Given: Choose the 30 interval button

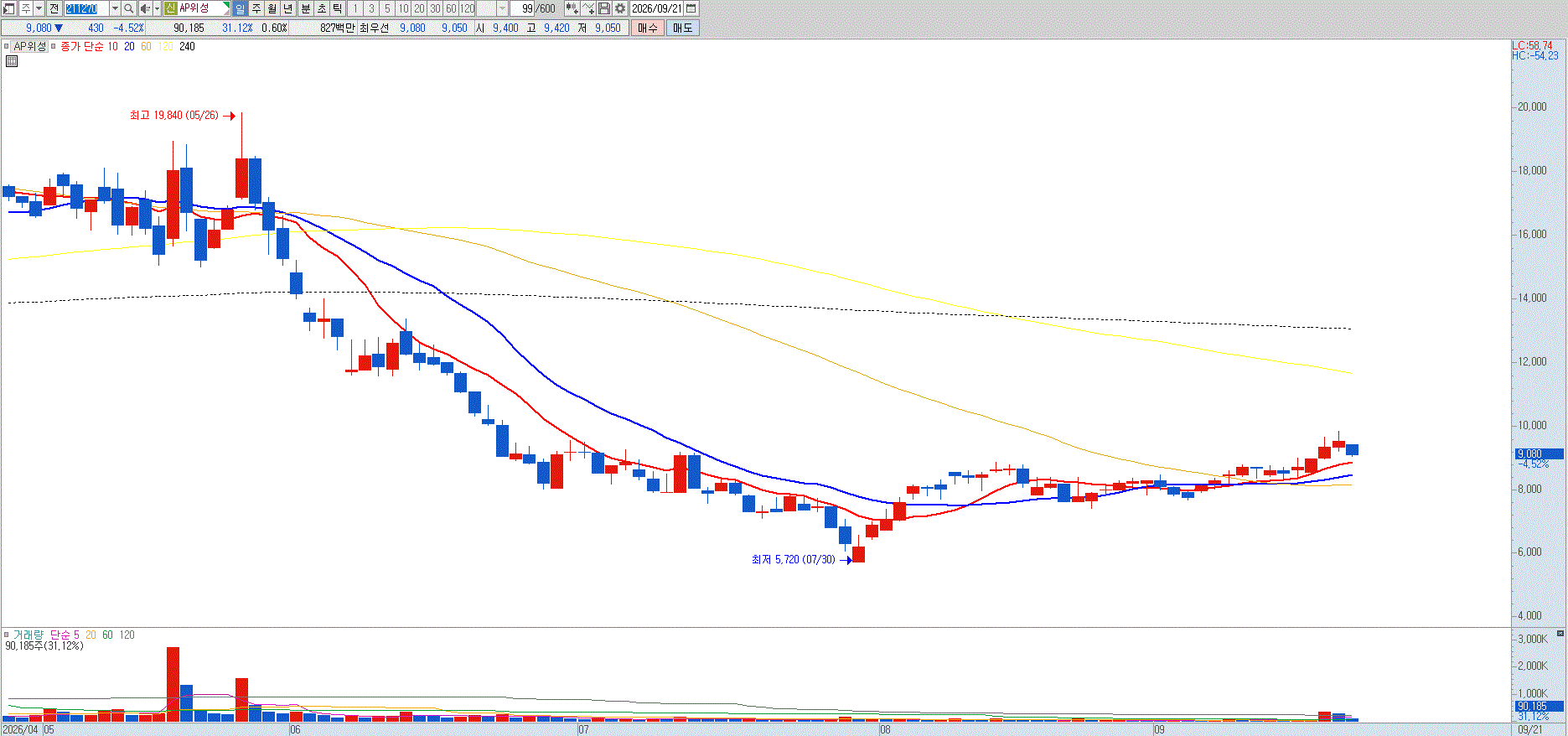Looking at the screenshot, I should pos(435,8).
